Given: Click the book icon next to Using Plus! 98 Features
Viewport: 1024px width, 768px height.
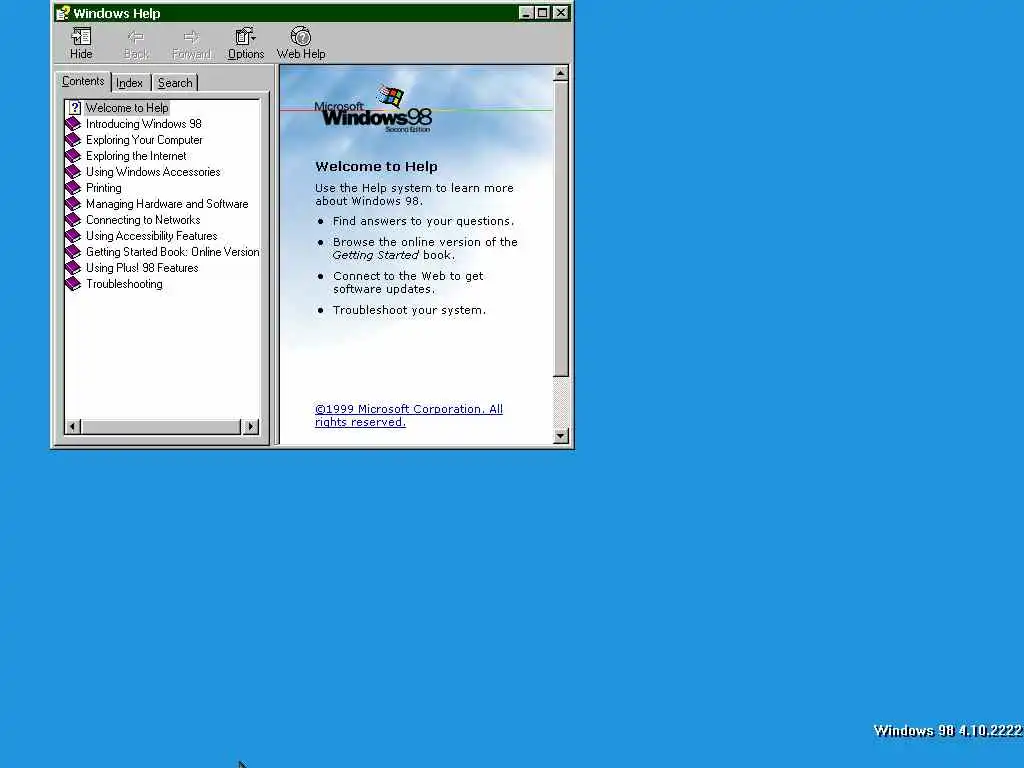Looking at the screenshot, I should (x=73, y=268).
